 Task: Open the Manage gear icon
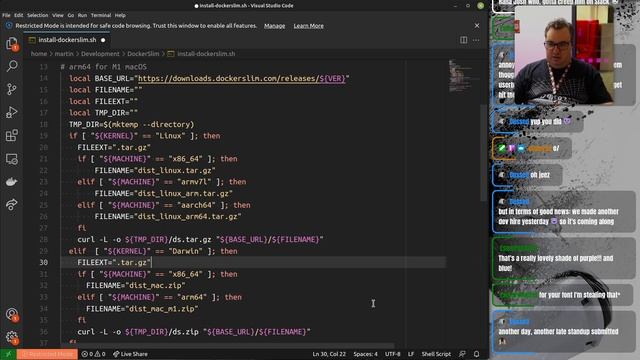11,337
